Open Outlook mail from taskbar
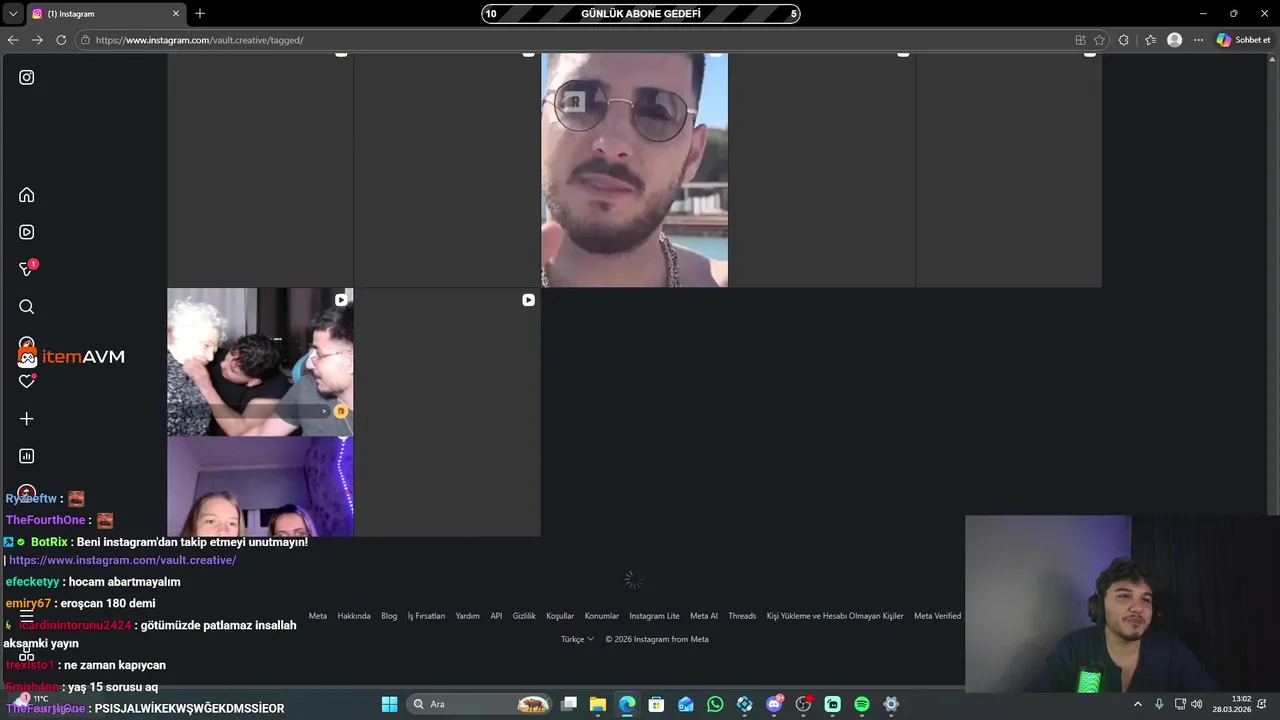1280x720 pixels. click(686, 704)
